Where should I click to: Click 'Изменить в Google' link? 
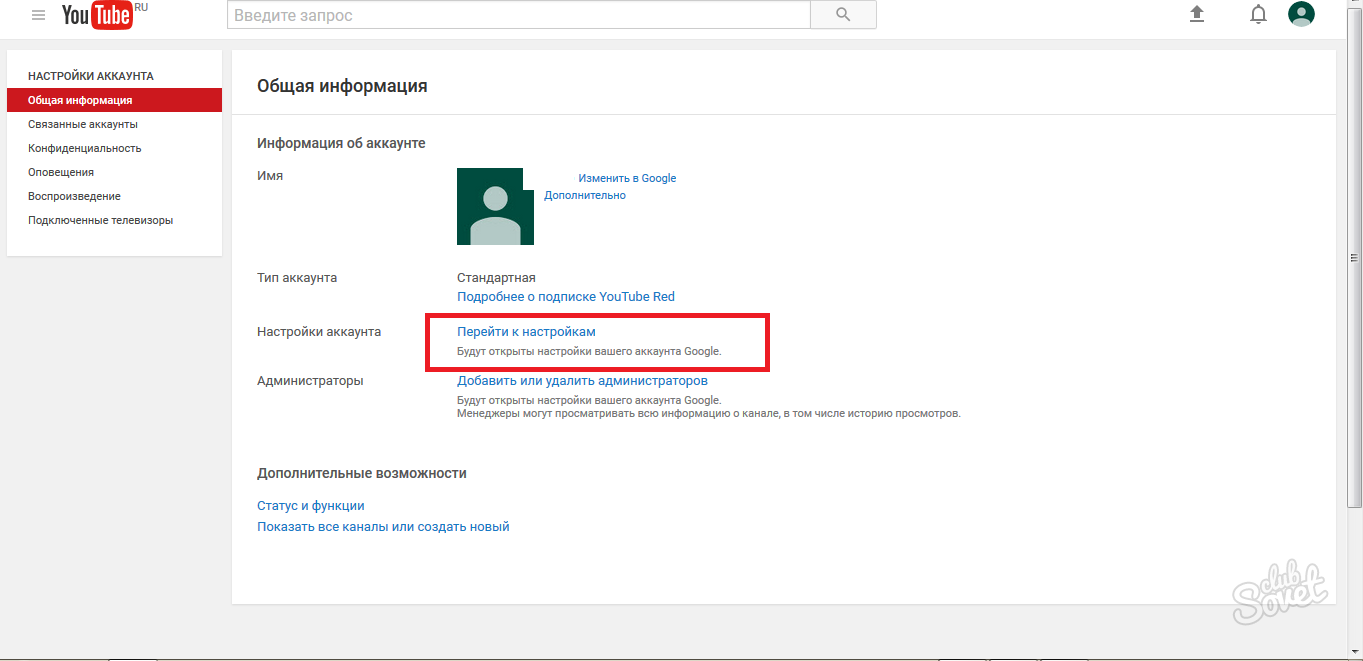point(627,178)
